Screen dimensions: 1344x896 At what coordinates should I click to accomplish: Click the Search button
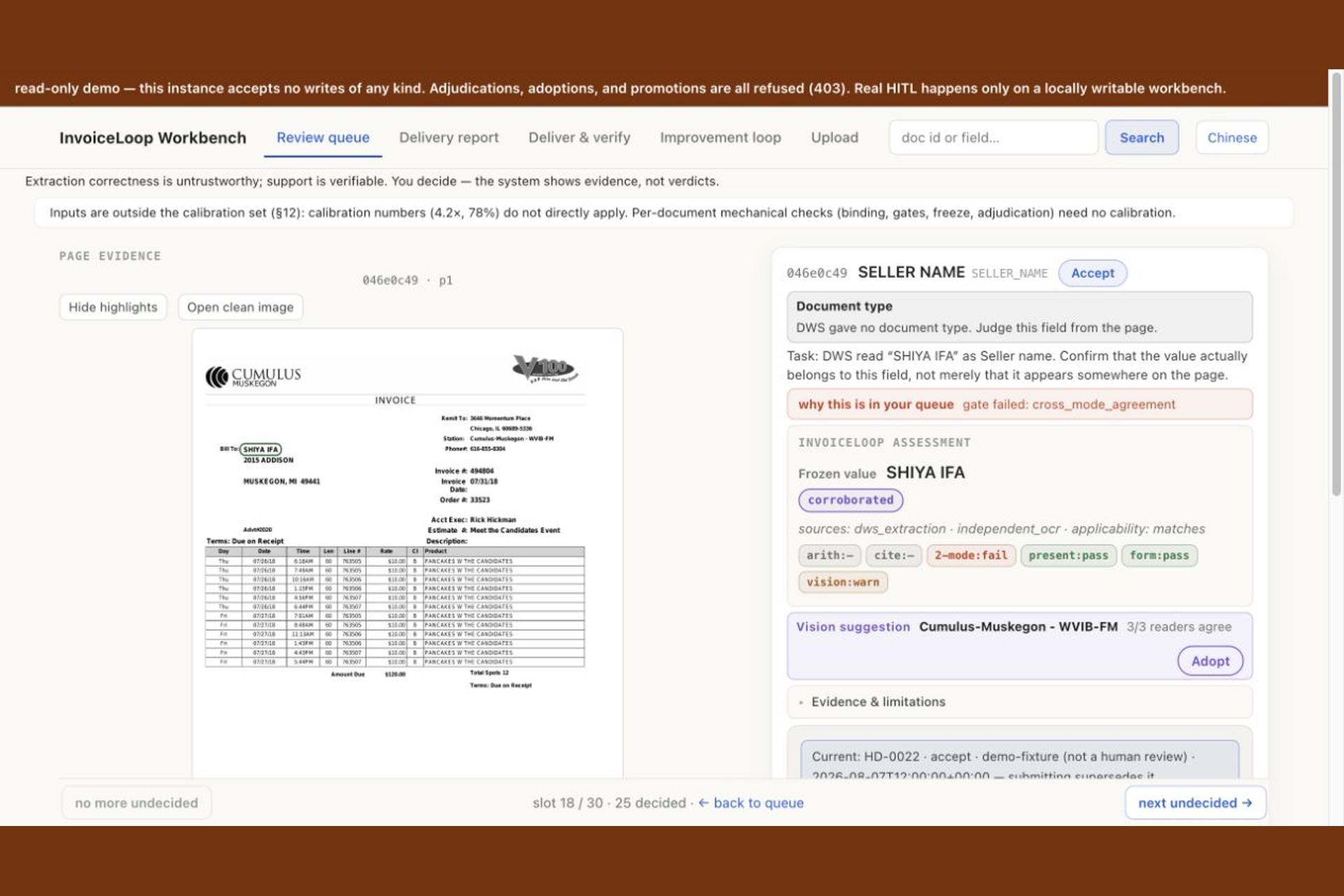[x=1142, y=138]
